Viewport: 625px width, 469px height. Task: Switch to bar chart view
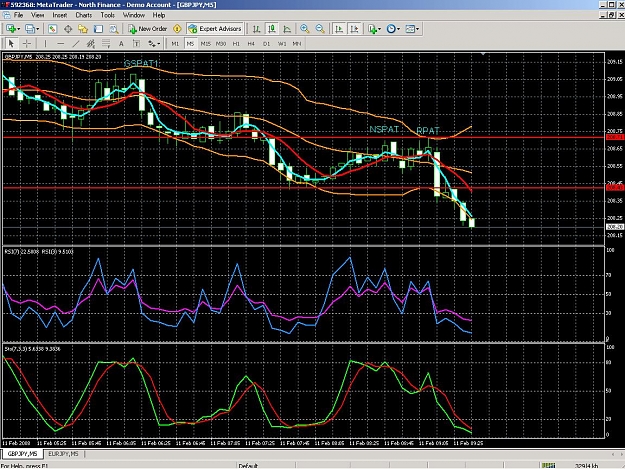tap(257, 29)
